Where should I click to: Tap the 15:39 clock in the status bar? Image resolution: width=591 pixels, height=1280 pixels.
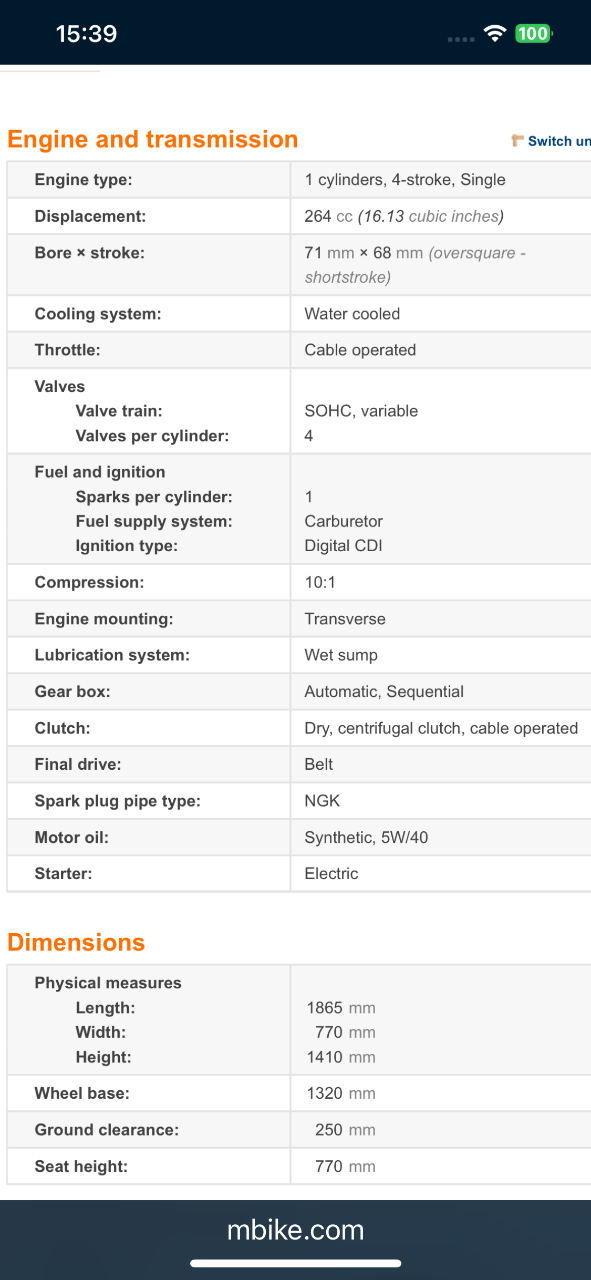[x=86, y=34]
